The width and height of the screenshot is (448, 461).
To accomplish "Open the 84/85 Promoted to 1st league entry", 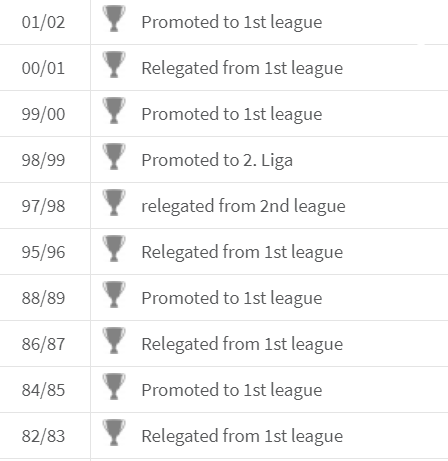I will click(232, 390).
